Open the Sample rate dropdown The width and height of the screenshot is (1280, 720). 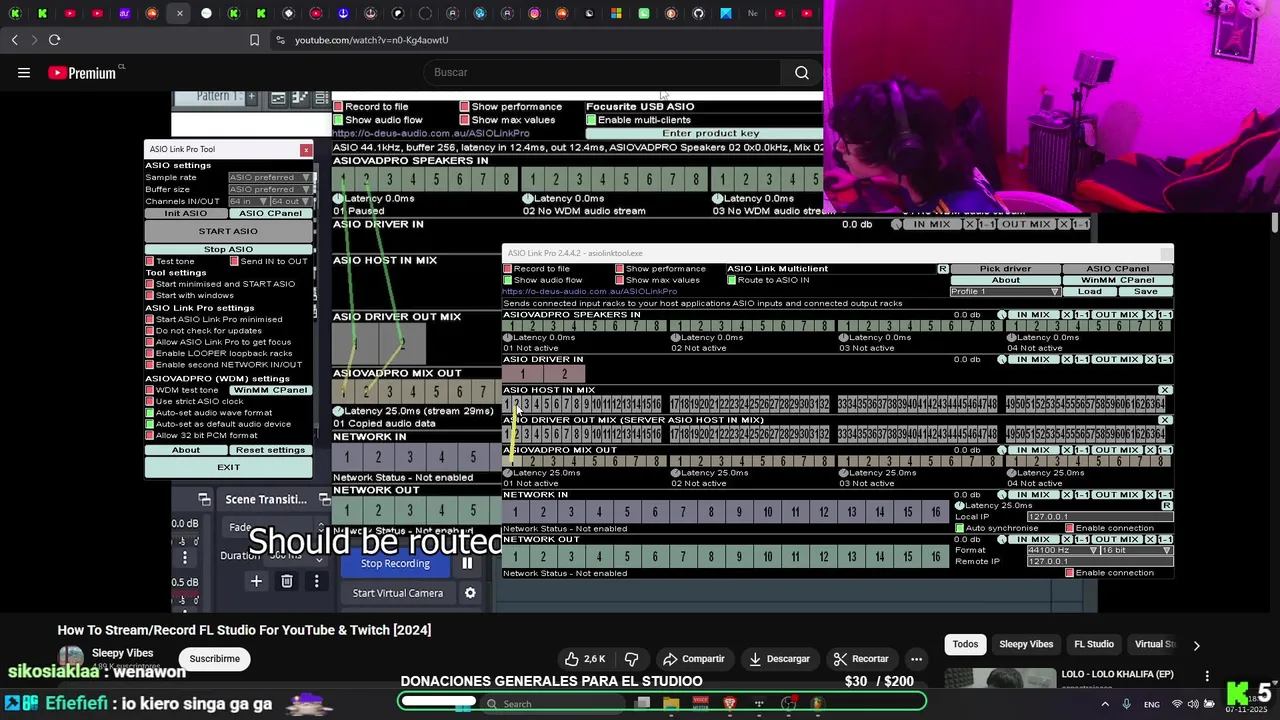tap(270, 178)
